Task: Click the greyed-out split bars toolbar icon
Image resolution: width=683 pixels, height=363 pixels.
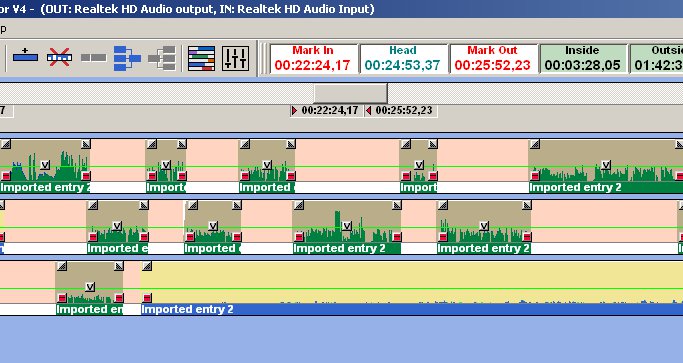Action: 94,58
